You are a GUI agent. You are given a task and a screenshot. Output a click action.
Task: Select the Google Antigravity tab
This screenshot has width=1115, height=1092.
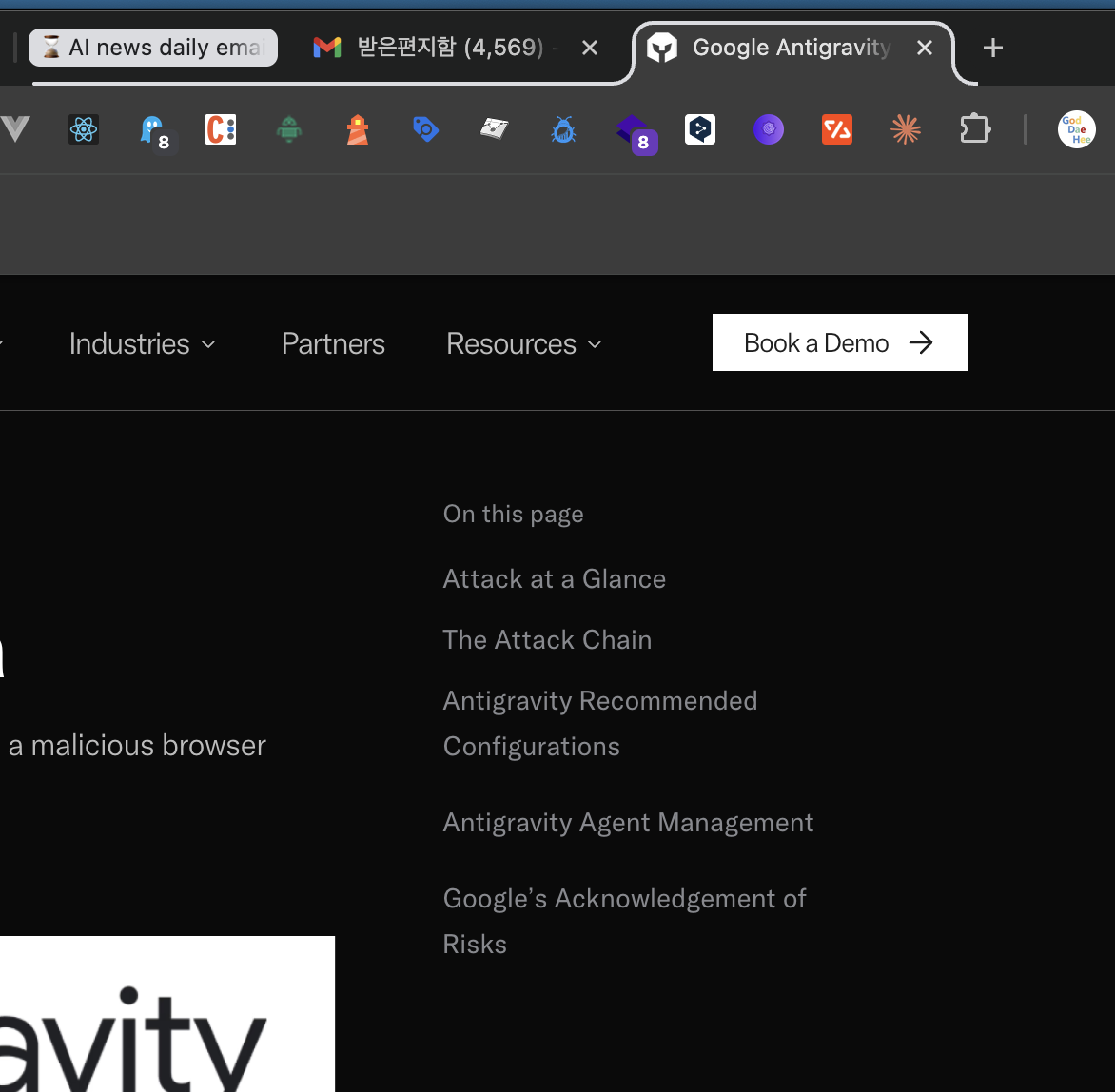tap(792, 48)
